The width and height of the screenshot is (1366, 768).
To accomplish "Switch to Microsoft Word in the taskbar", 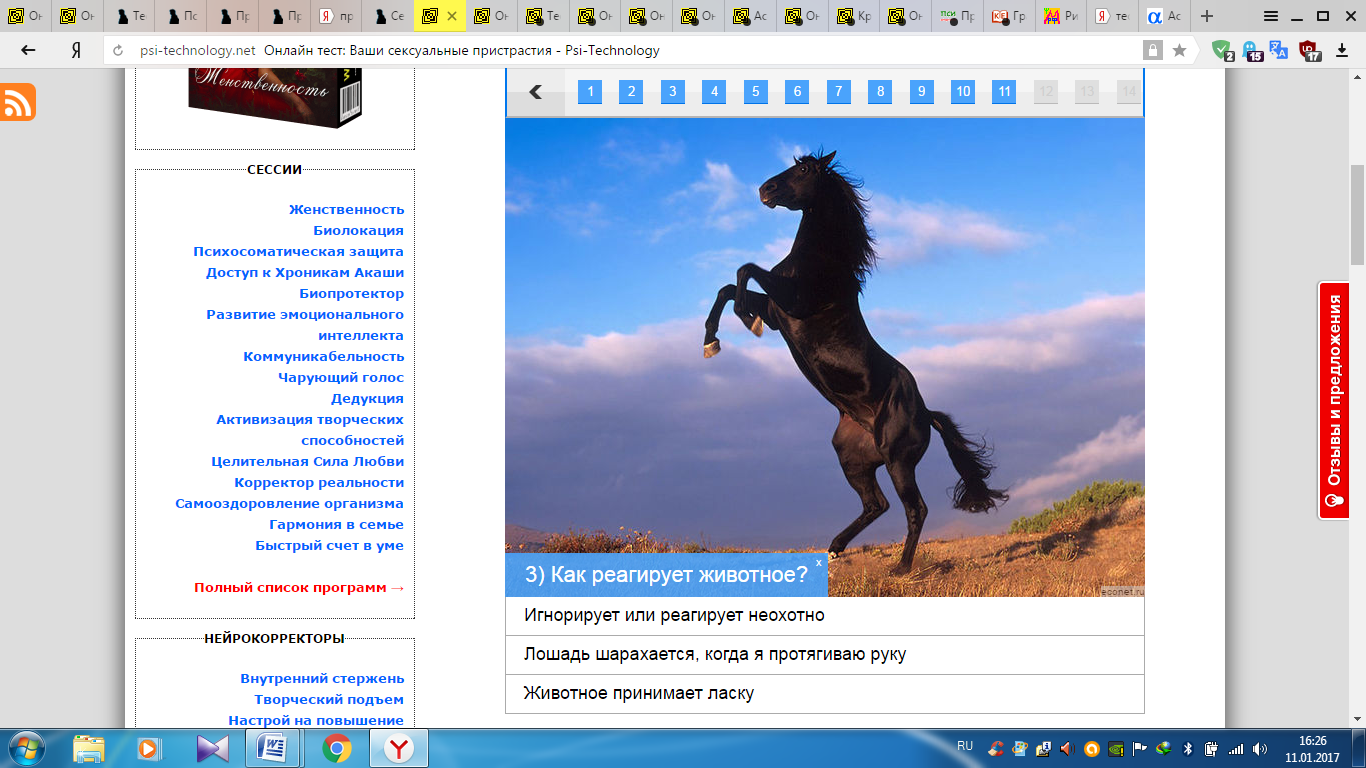I will (273, 748).
